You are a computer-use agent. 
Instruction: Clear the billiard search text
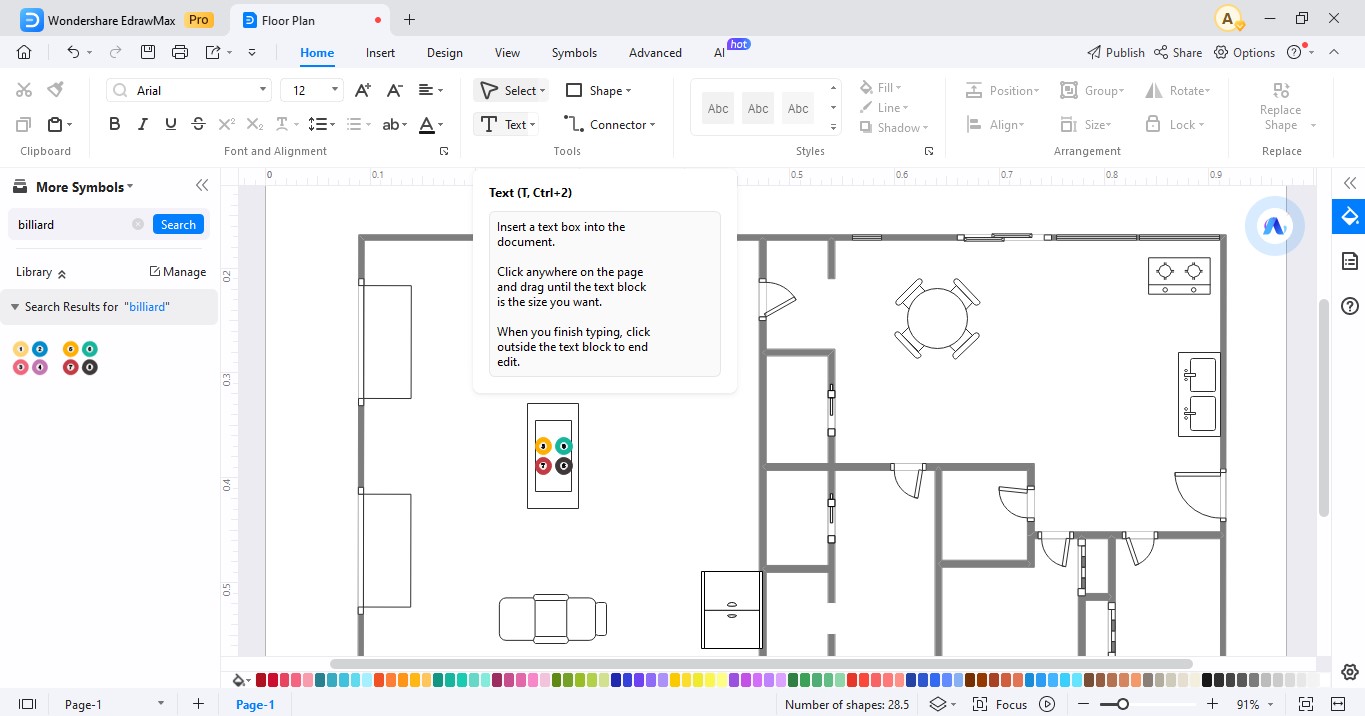coord(138,224)
